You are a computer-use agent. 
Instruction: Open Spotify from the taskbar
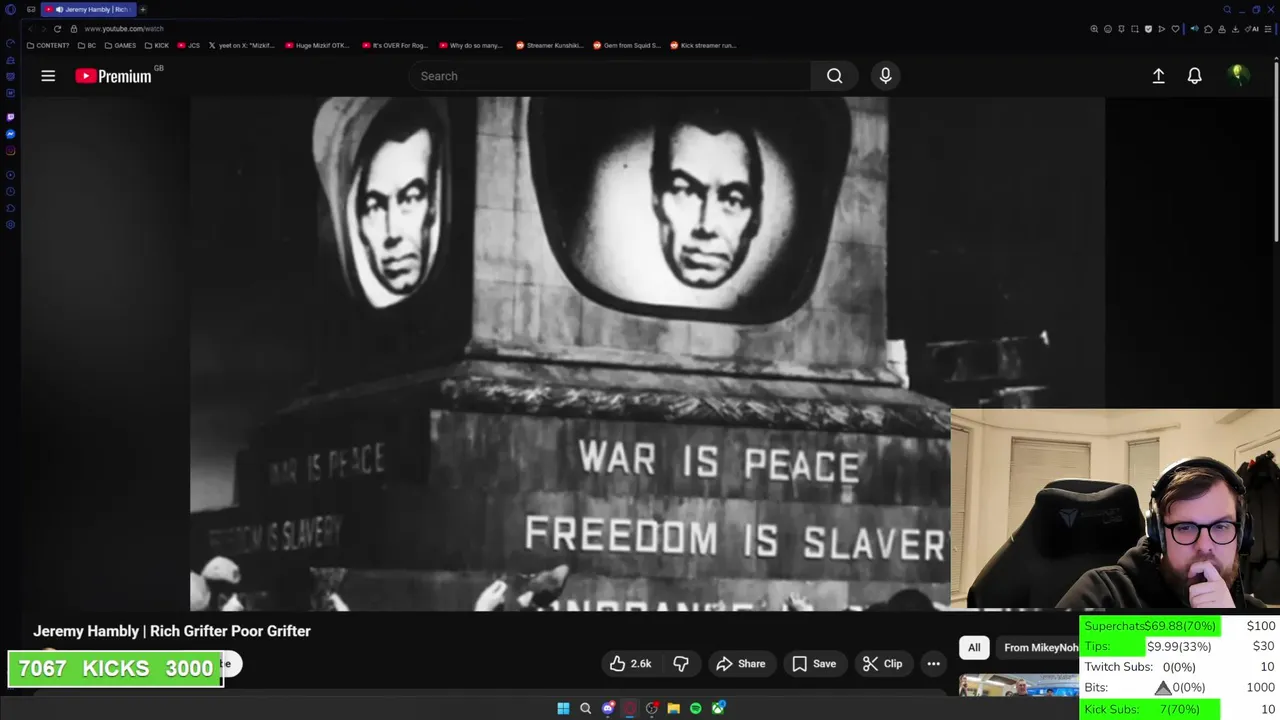pos(696,708)
